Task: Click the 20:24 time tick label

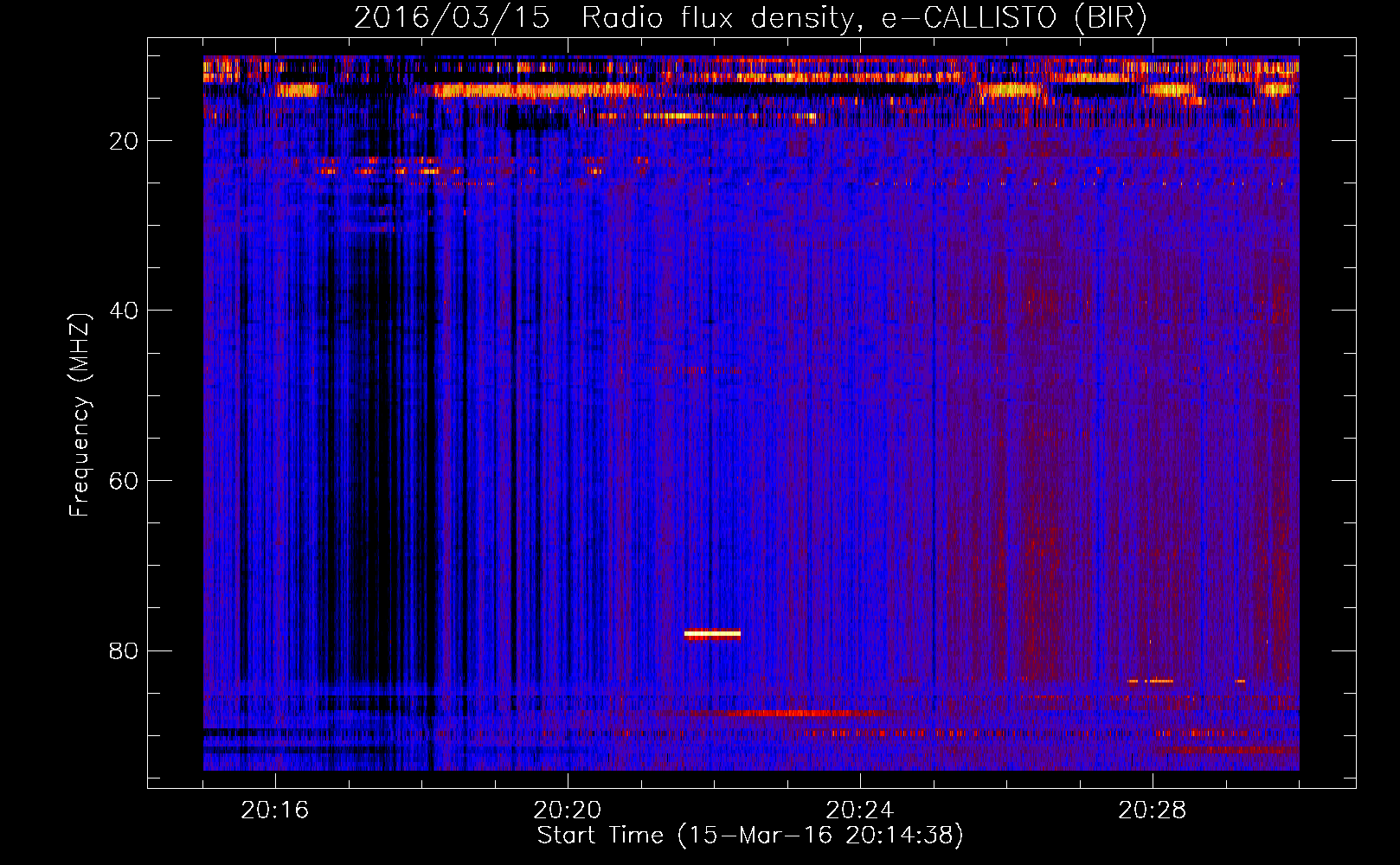Action: coord(860,811)
